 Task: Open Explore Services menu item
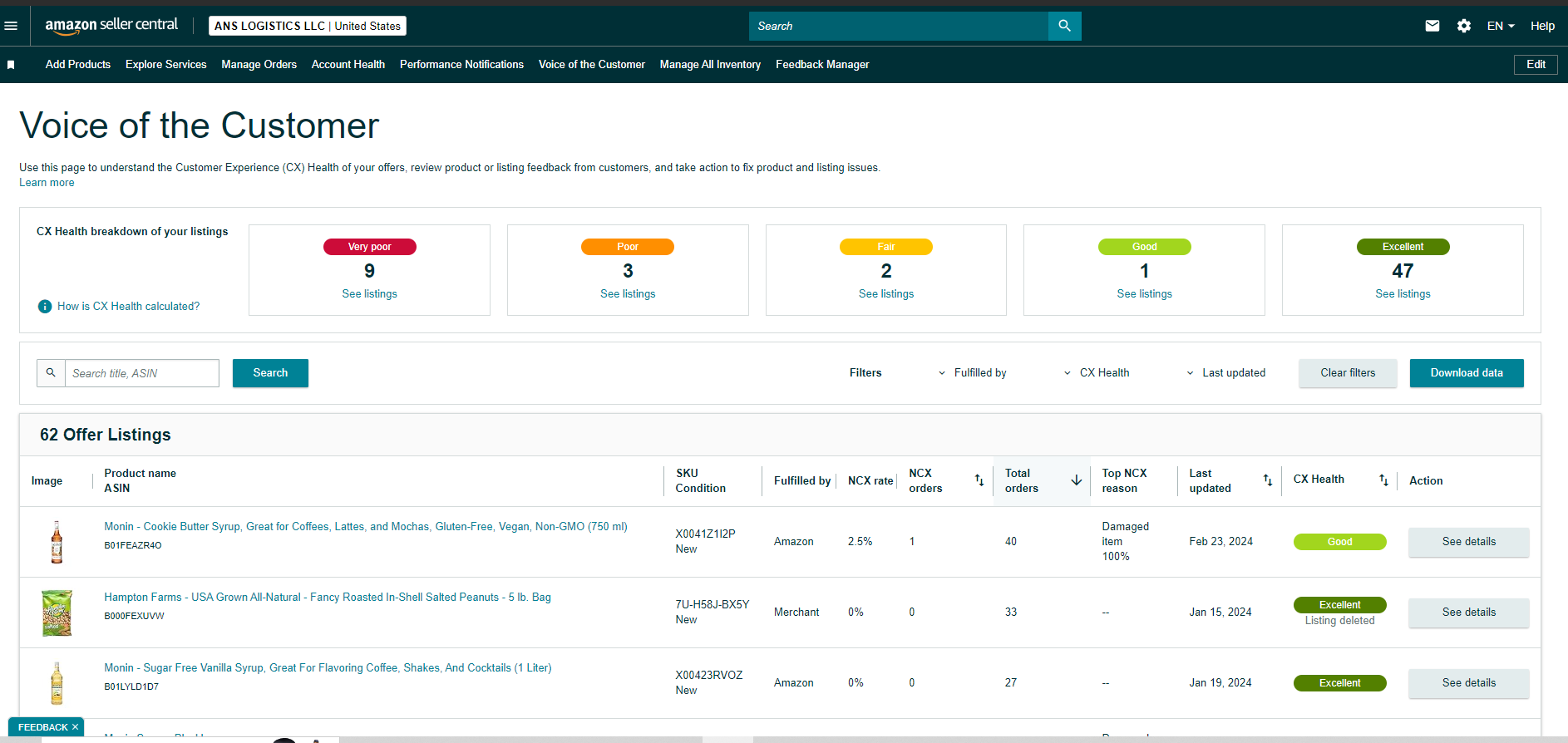[x=166, y=65]
